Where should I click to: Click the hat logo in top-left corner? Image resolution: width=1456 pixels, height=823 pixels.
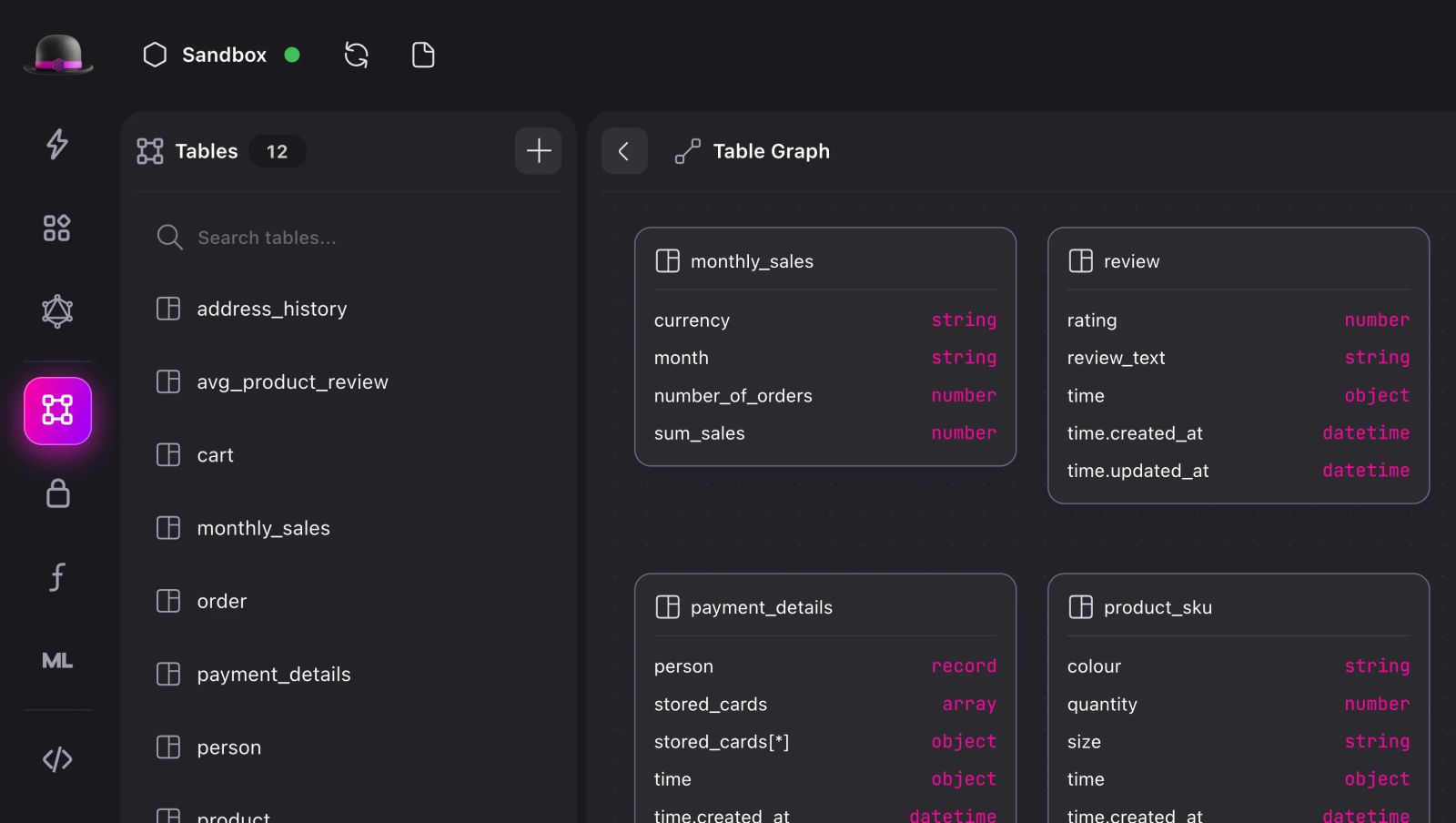(58, 55)
